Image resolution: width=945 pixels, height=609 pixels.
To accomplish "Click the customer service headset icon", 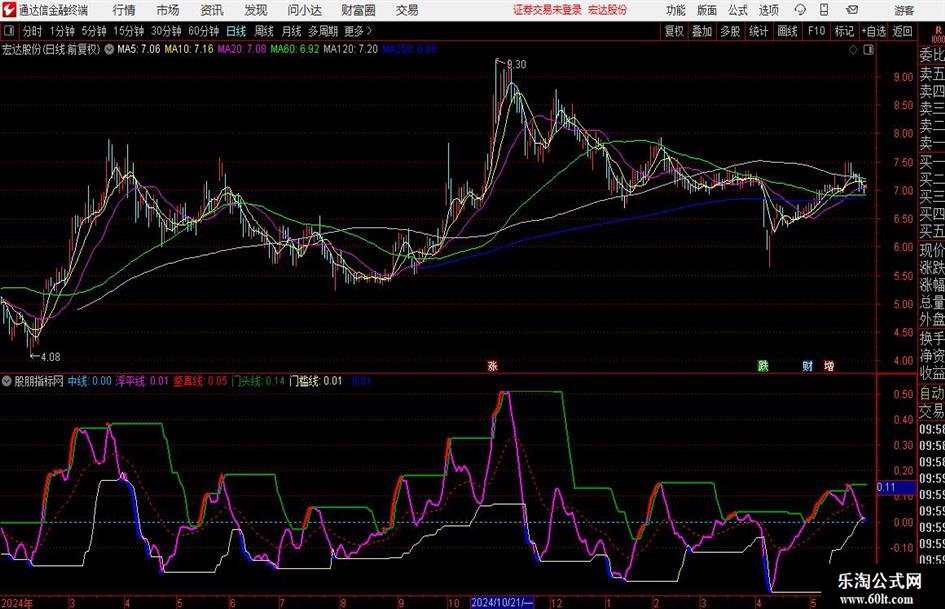I will (x=800, y=10).
